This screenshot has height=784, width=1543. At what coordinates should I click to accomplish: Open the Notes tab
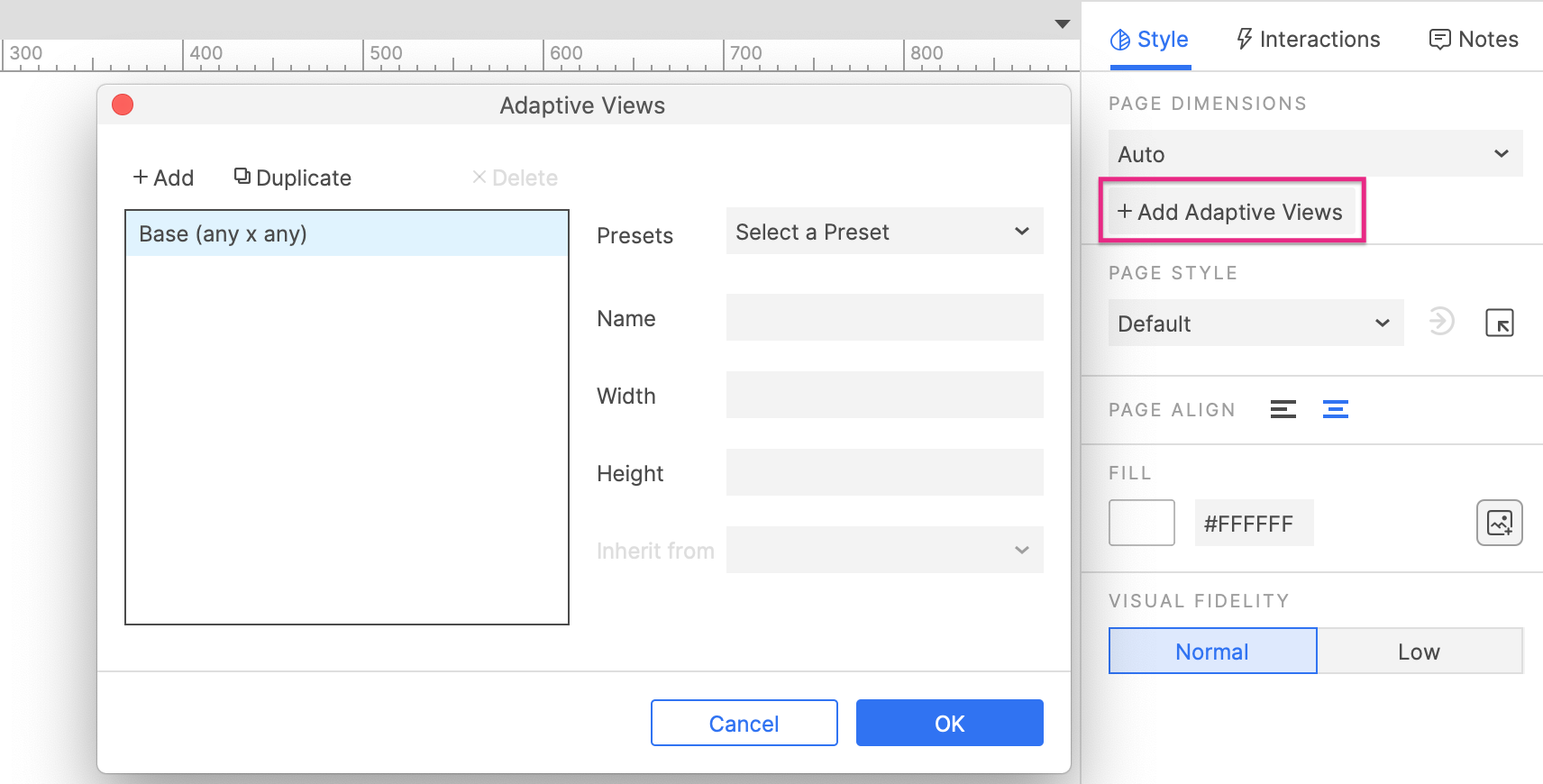tap(1474, 40)
